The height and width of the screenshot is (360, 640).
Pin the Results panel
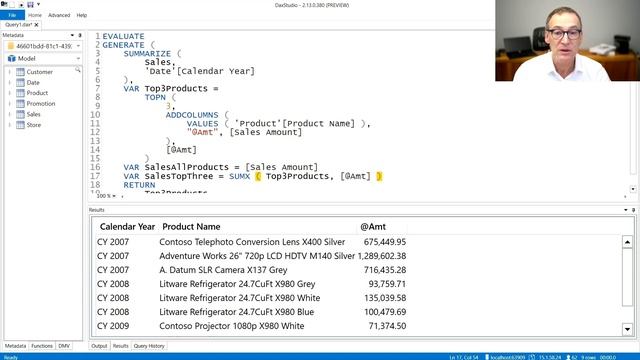coord(633,210)
